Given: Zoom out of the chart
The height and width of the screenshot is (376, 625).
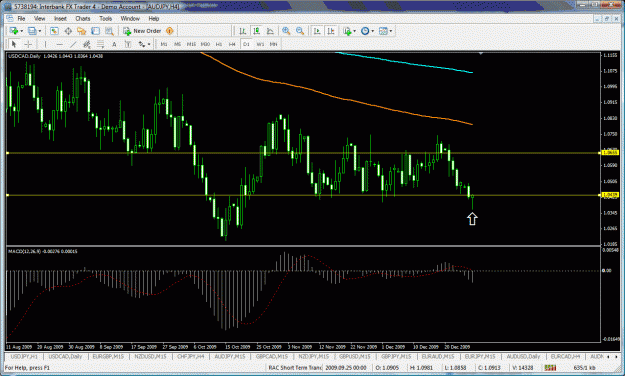Looking at the screenshot, I should click(300, 31).
